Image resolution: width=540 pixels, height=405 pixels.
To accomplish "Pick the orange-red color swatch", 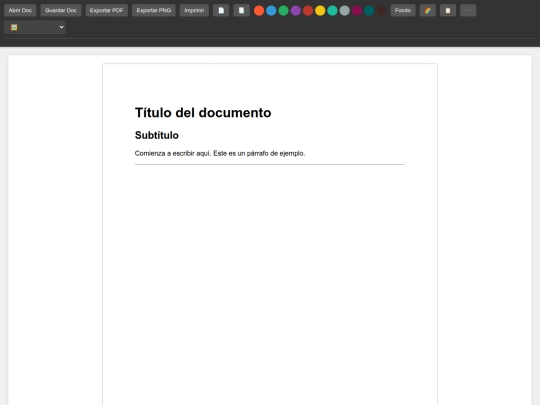I will click(x=259, y=11).
